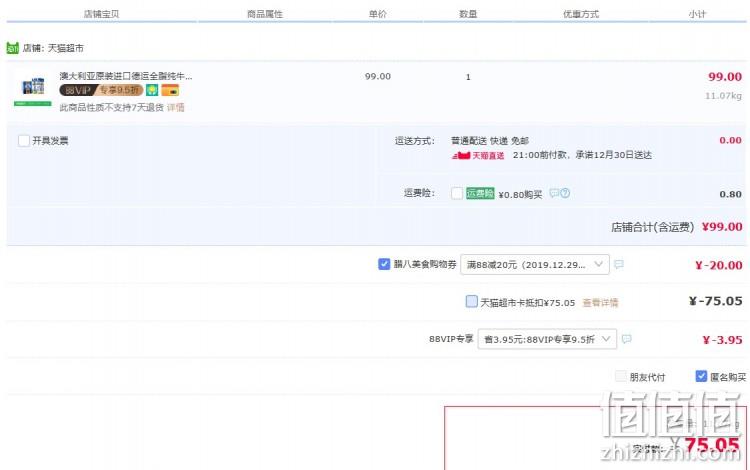Click the comment icon next to coupon dropdown
750x470 pixels.
pos(618,264)
